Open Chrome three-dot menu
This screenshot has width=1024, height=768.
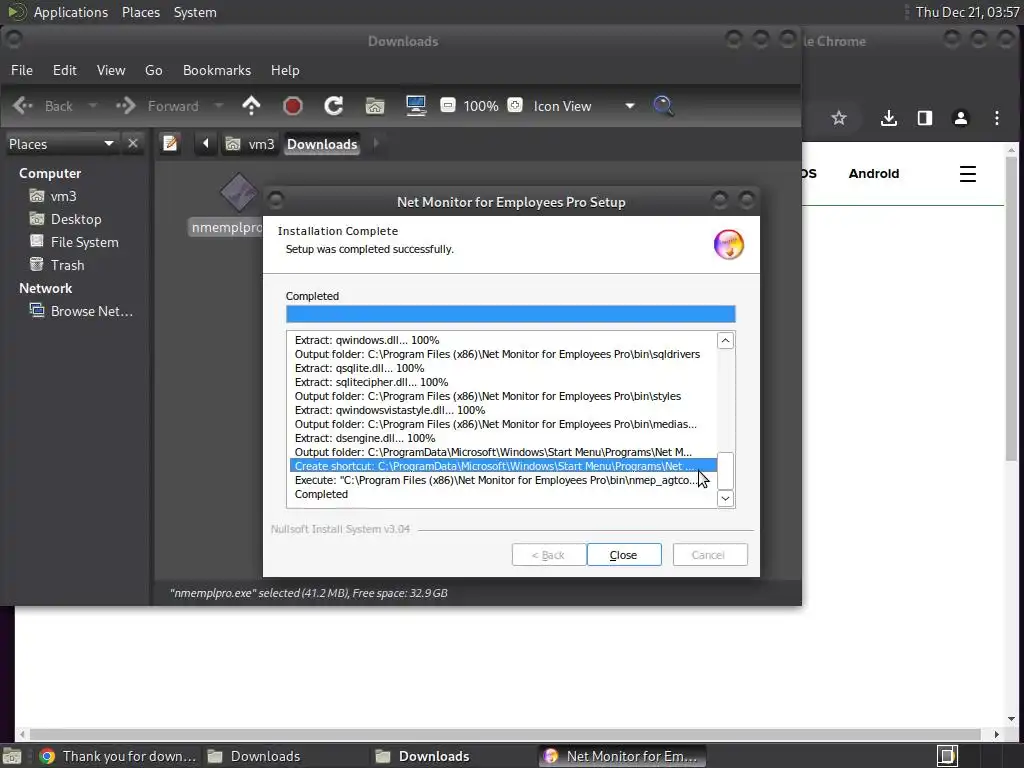click(x=997, y=118)
